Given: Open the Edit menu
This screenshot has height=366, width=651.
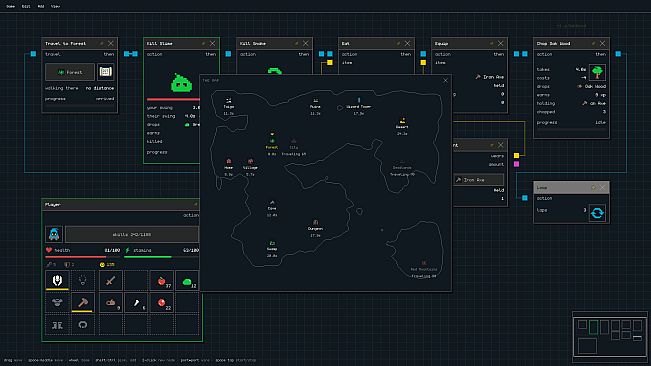Looking at the screenshot, I should click(x=26, y=6).
